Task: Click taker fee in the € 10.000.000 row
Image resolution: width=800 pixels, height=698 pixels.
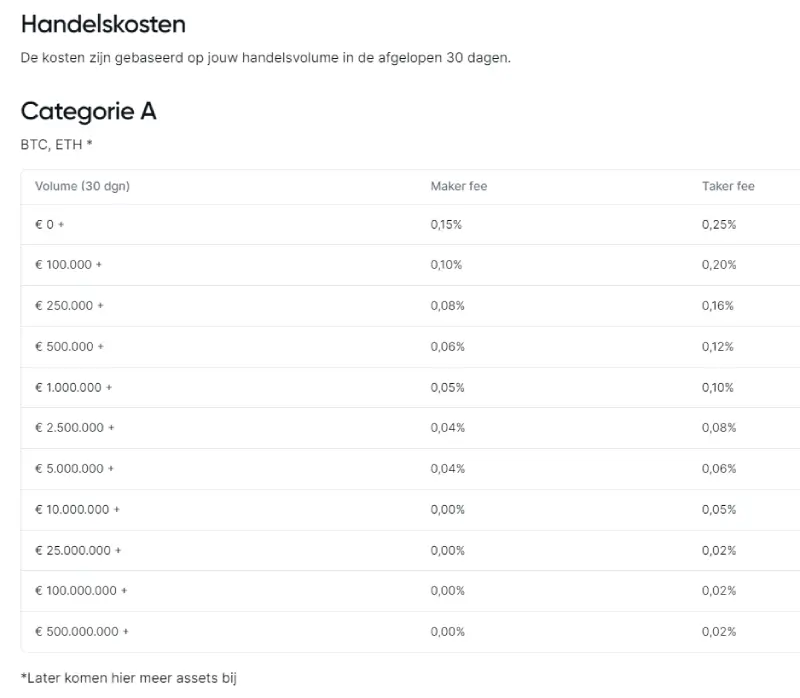Action: coord(718,510)
